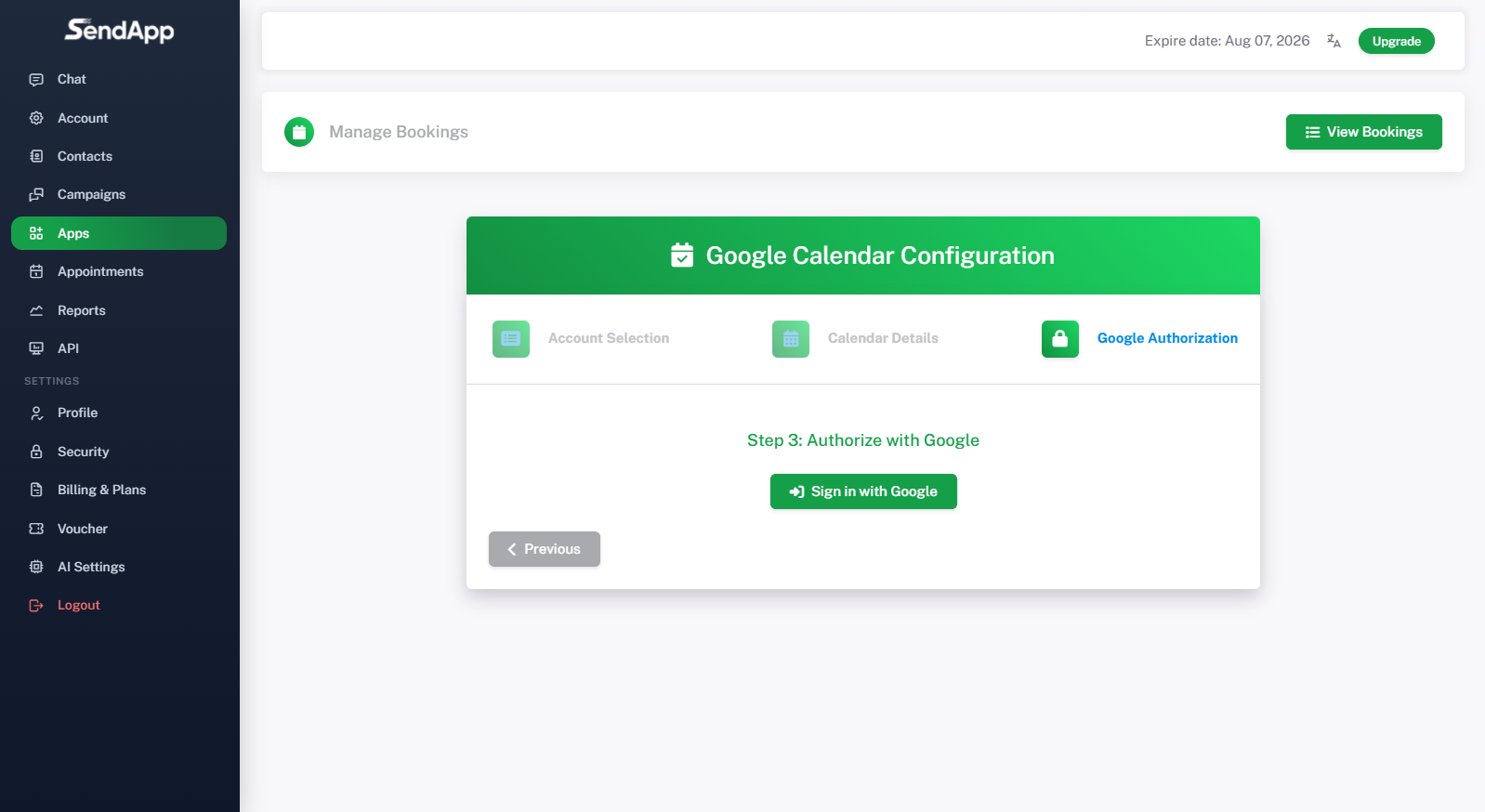Click the Logout exit icon
The image size is (1485, 812).
(36, 605)
